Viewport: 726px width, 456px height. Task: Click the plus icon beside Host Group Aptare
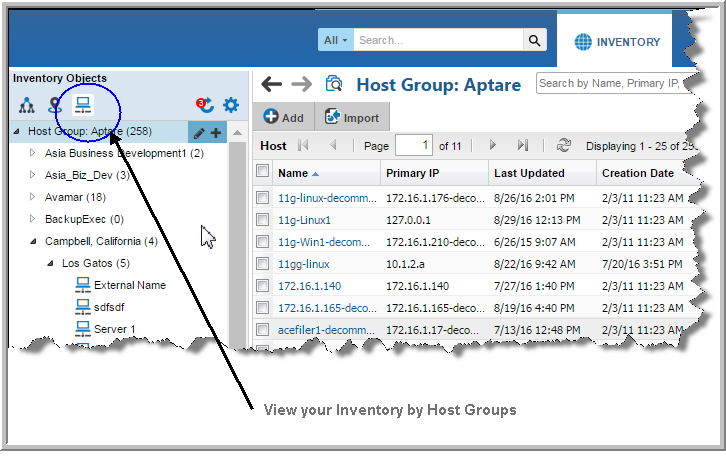coord(216,132)
